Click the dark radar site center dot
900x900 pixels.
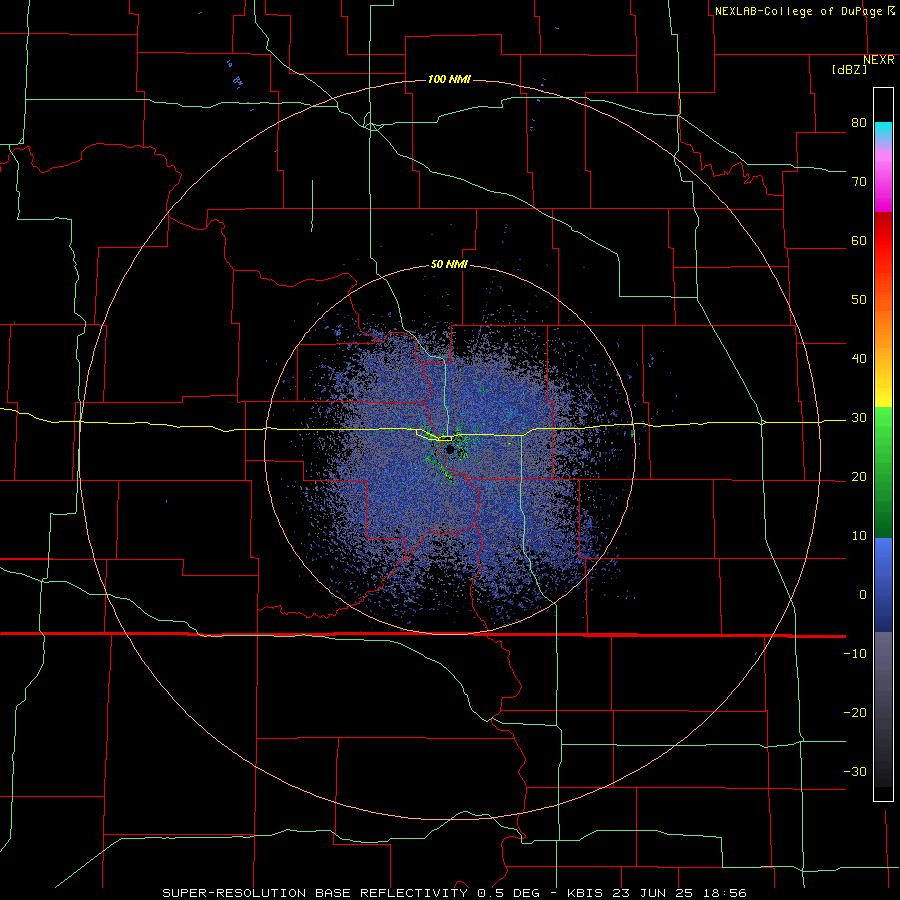coord(450,450)
